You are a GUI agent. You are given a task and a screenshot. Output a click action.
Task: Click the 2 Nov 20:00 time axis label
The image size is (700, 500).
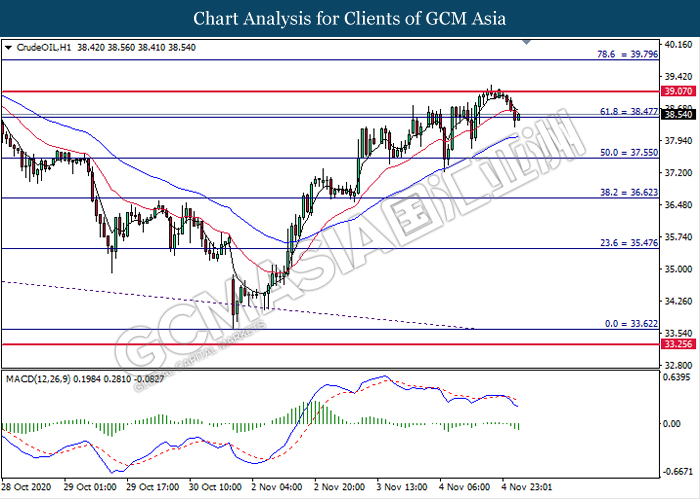pos(339,487)
